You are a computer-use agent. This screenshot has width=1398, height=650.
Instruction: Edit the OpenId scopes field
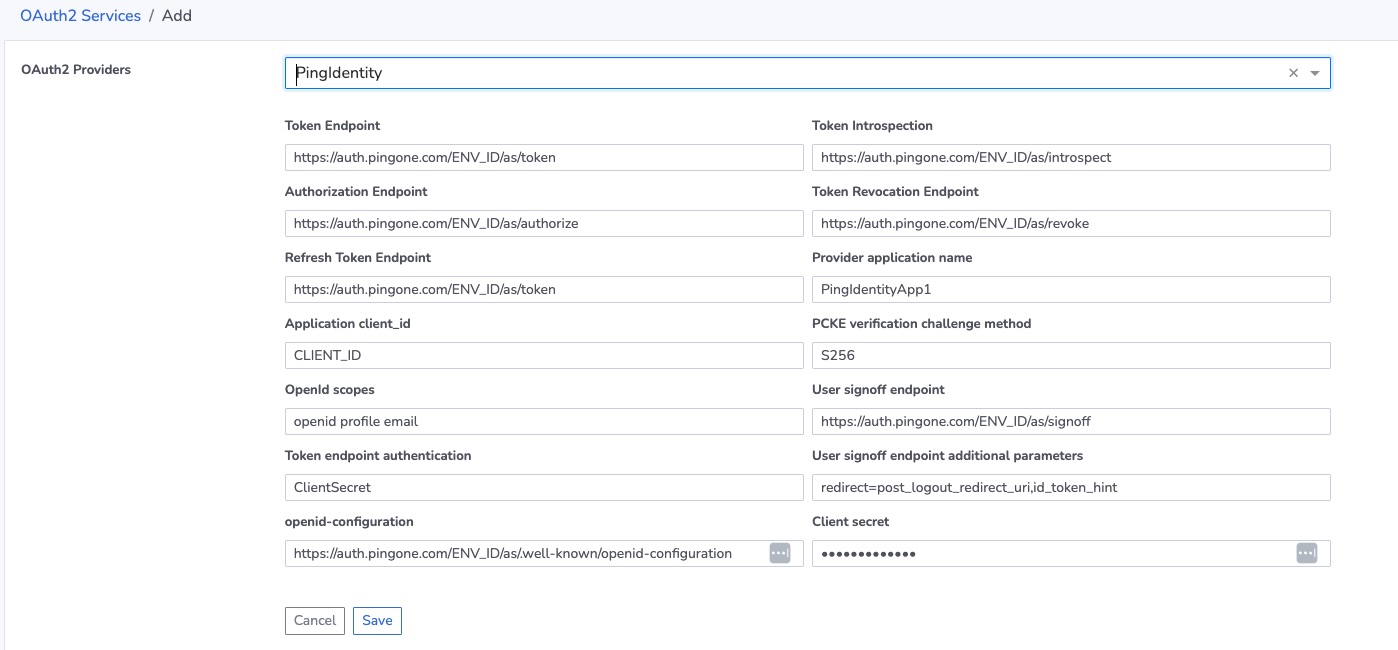[x=543, y=421]
